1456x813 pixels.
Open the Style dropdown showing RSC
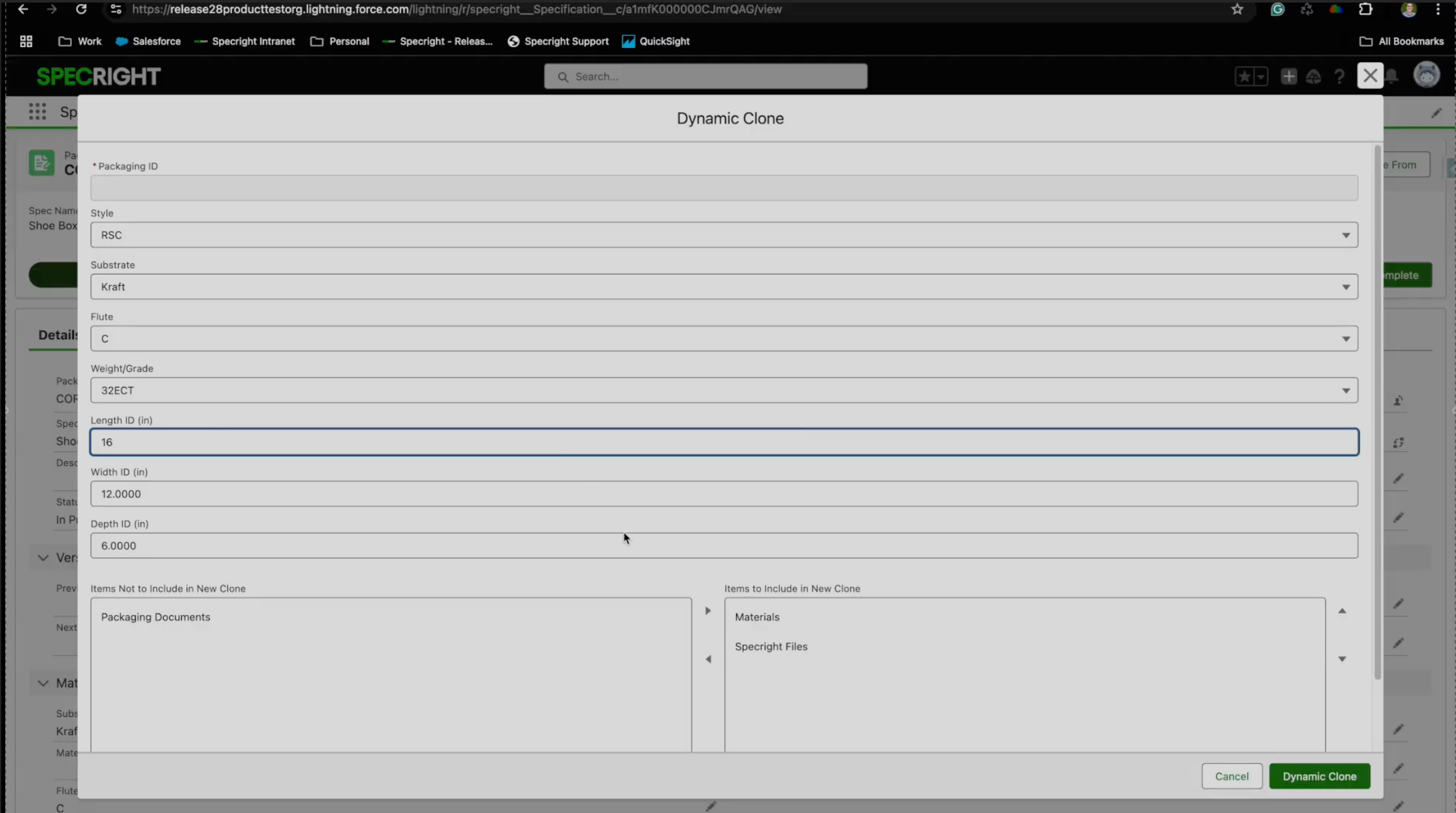click(x=723, y=235)
